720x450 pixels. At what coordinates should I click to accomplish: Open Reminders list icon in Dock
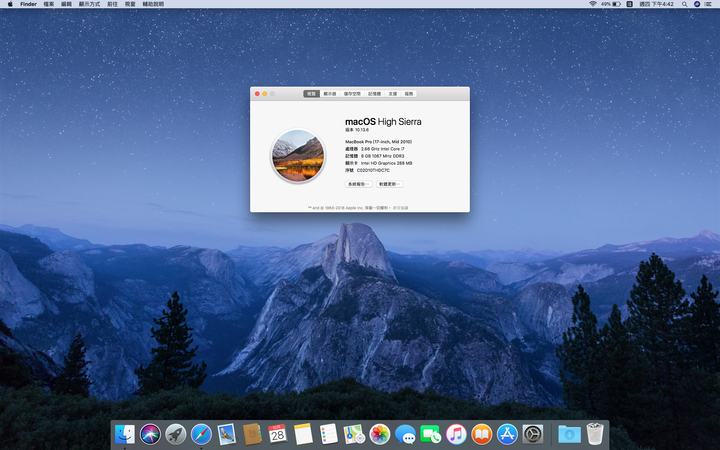click(x=329, y=434)
